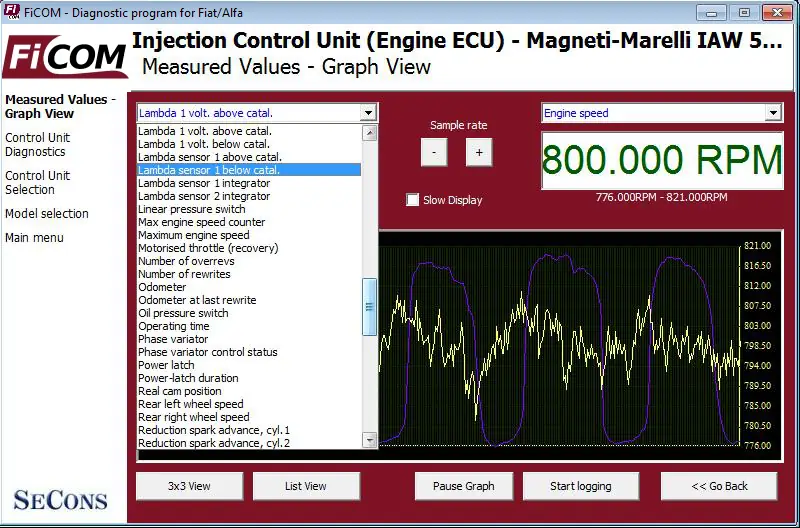Select Odometer list item
The width and height of the screenshot is (800, 528).
tap(249, 287)
